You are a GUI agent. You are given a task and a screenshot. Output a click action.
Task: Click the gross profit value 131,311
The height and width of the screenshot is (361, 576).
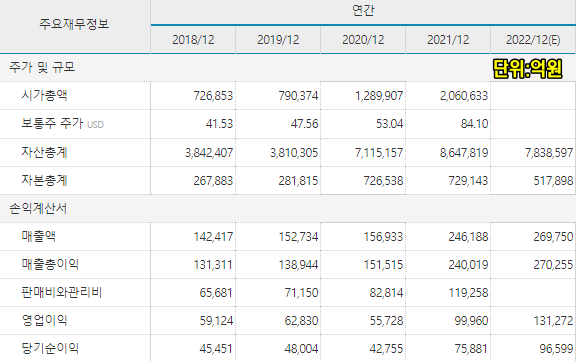point(213,265)
